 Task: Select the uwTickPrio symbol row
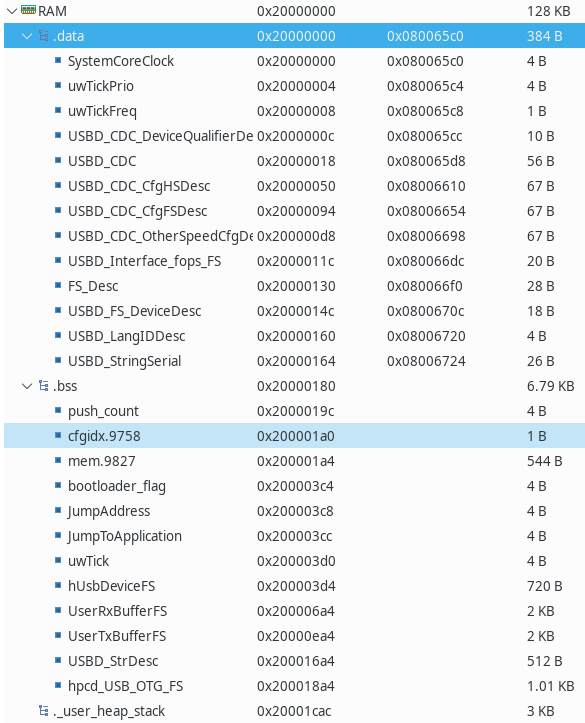pyautogui.click(x=295, y=86)
